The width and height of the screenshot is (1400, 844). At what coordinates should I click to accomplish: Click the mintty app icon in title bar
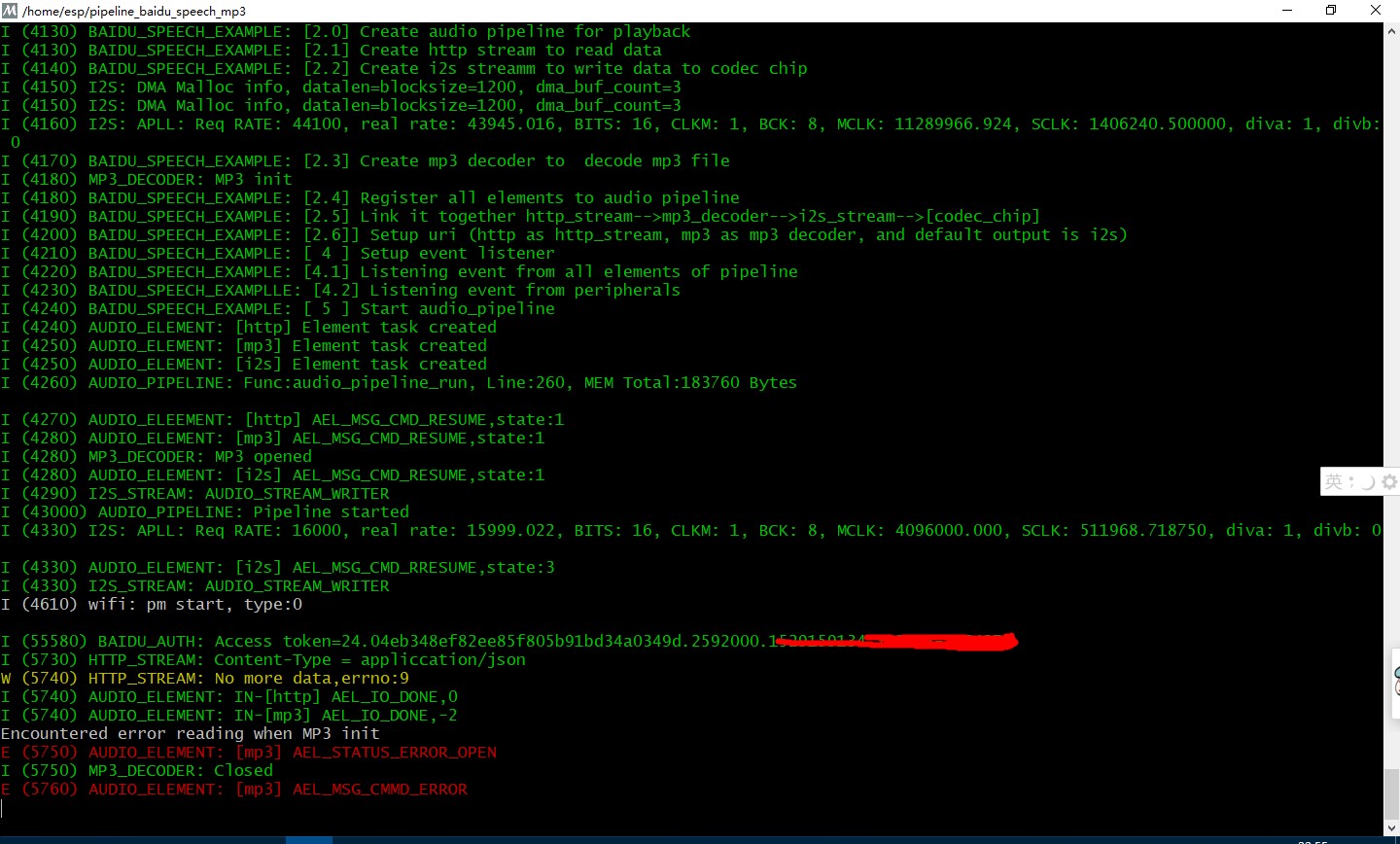tap(10, 11)
